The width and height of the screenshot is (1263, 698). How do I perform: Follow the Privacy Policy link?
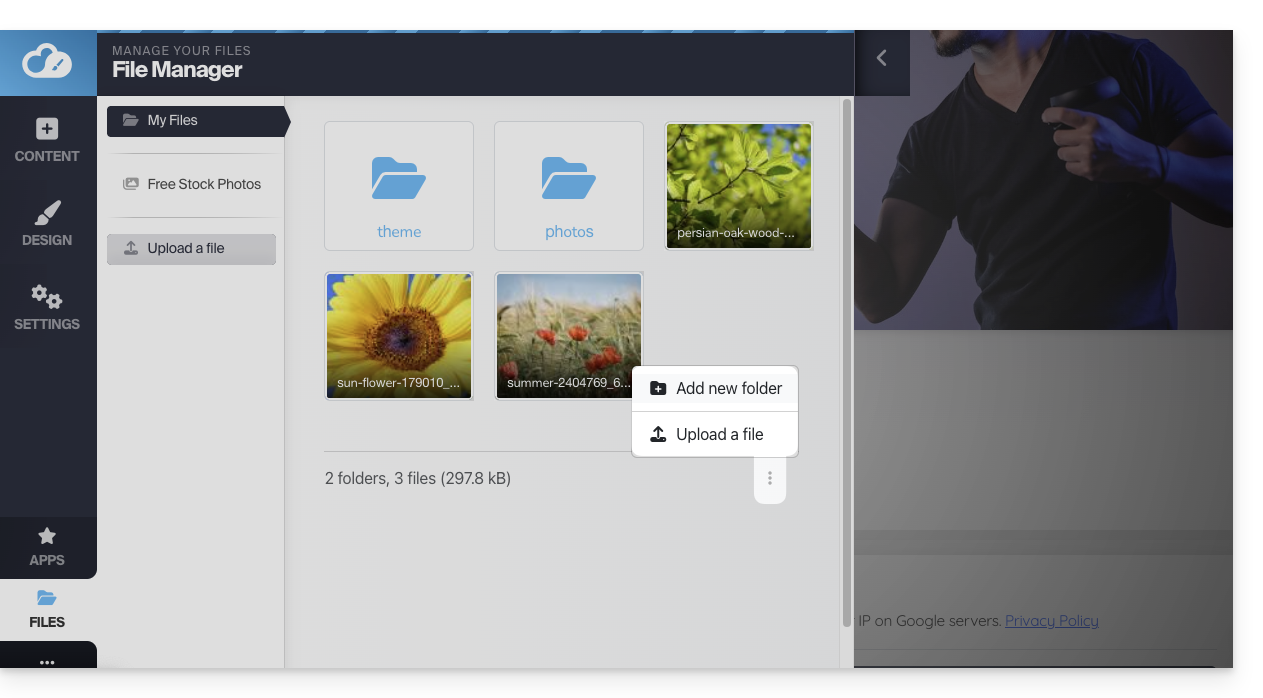pyautogui.click(x=1051, y=621)
